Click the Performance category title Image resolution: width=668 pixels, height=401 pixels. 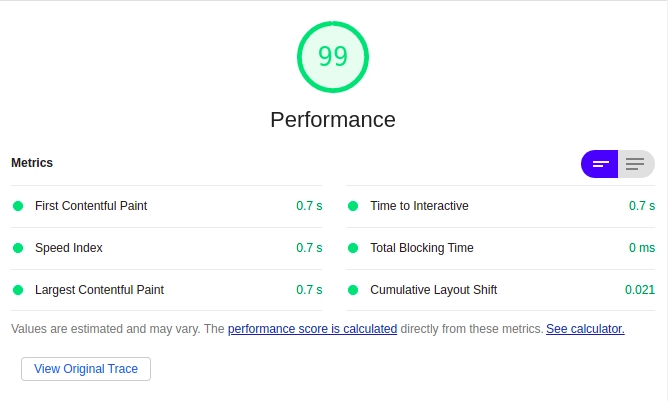pyautogui.click(x=333, y=120)
